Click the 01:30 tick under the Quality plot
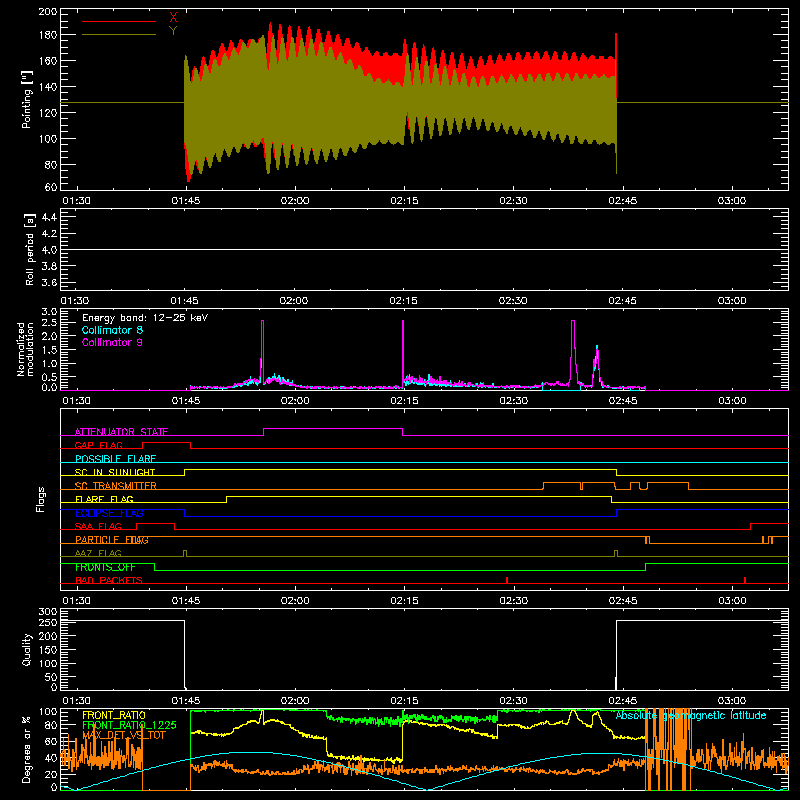The width and height of the screenshot is (800, 800). click(x=77, y=701)
